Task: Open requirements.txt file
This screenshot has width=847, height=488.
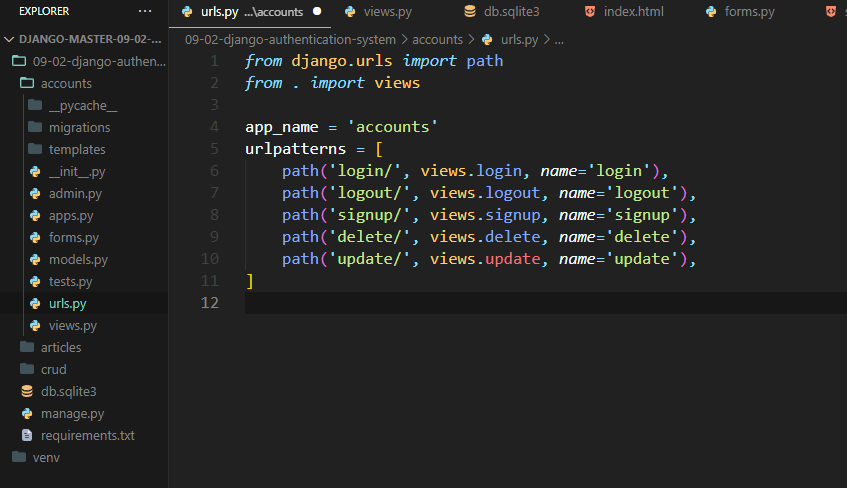Action: 84,436
